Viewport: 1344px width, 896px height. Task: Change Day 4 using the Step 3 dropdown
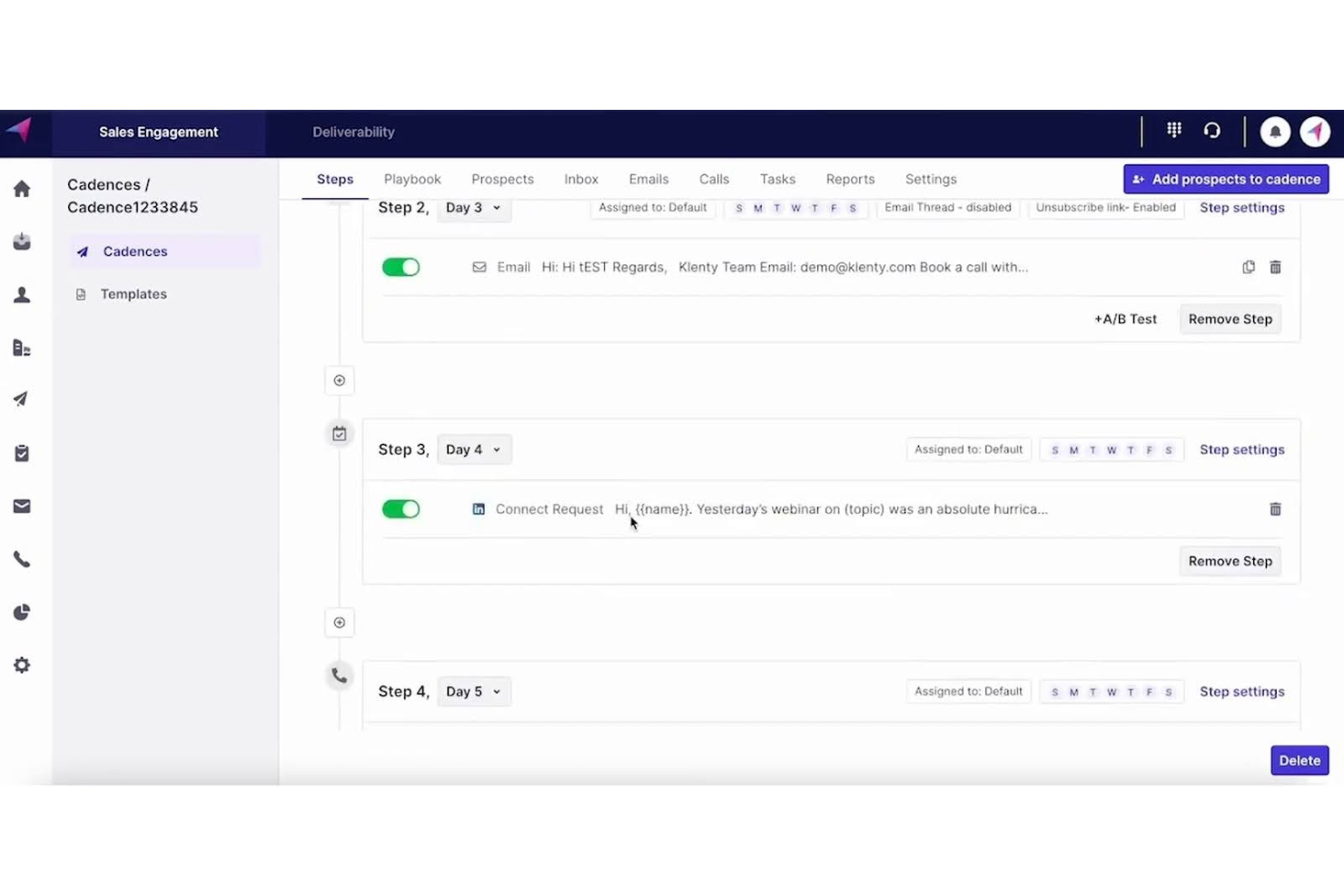473,449
